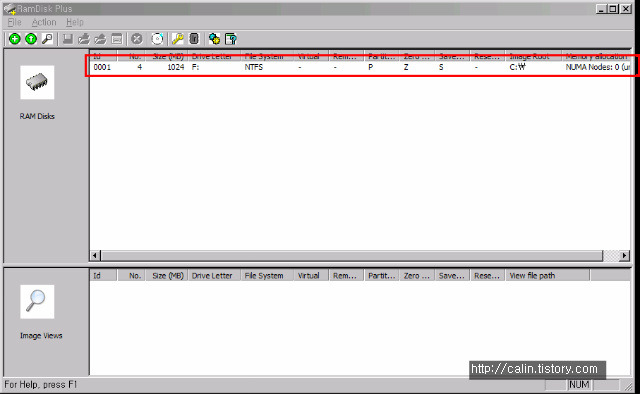Click the RAM Disks label
This screenshot has width=640, height=394.
pos(37,116)
